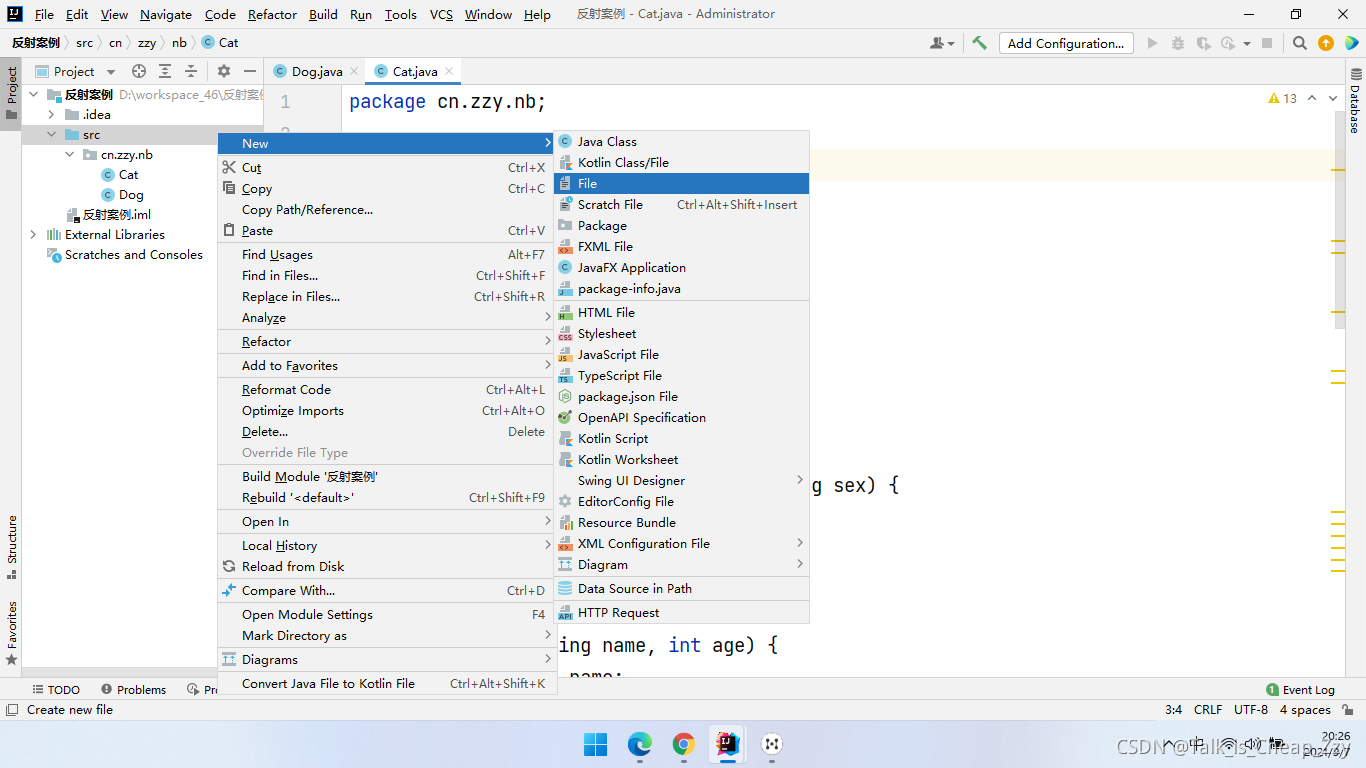Toggle tool window bars icon in status bar
This screenshot has height=768, width=1366.
11,709
